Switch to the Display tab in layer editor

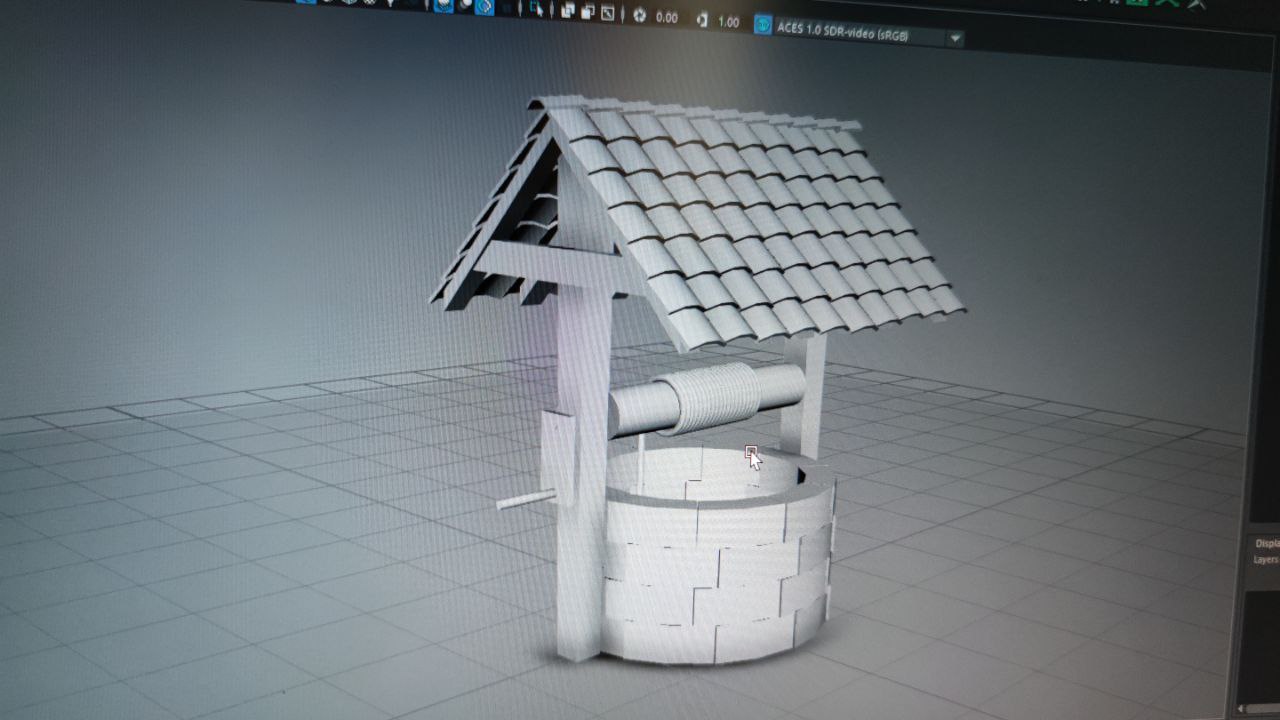(1267, 543)
